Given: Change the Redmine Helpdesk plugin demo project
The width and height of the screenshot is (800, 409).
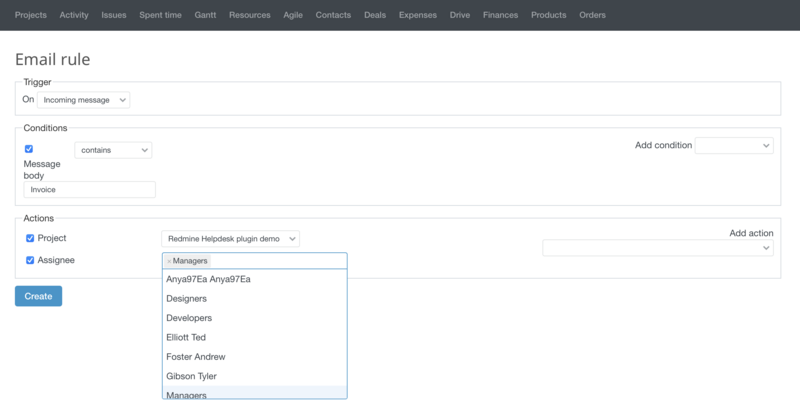Looking at the screenshot, I should (230, 239).
